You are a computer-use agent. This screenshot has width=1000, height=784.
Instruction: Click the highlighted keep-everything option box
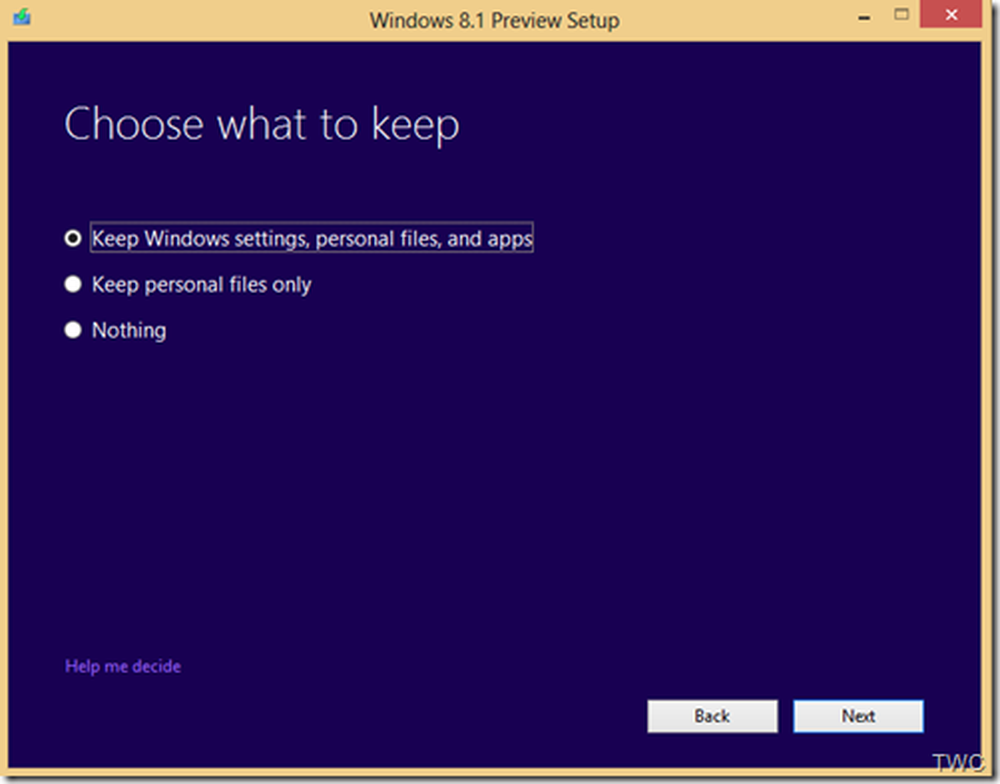coord(312,238)
